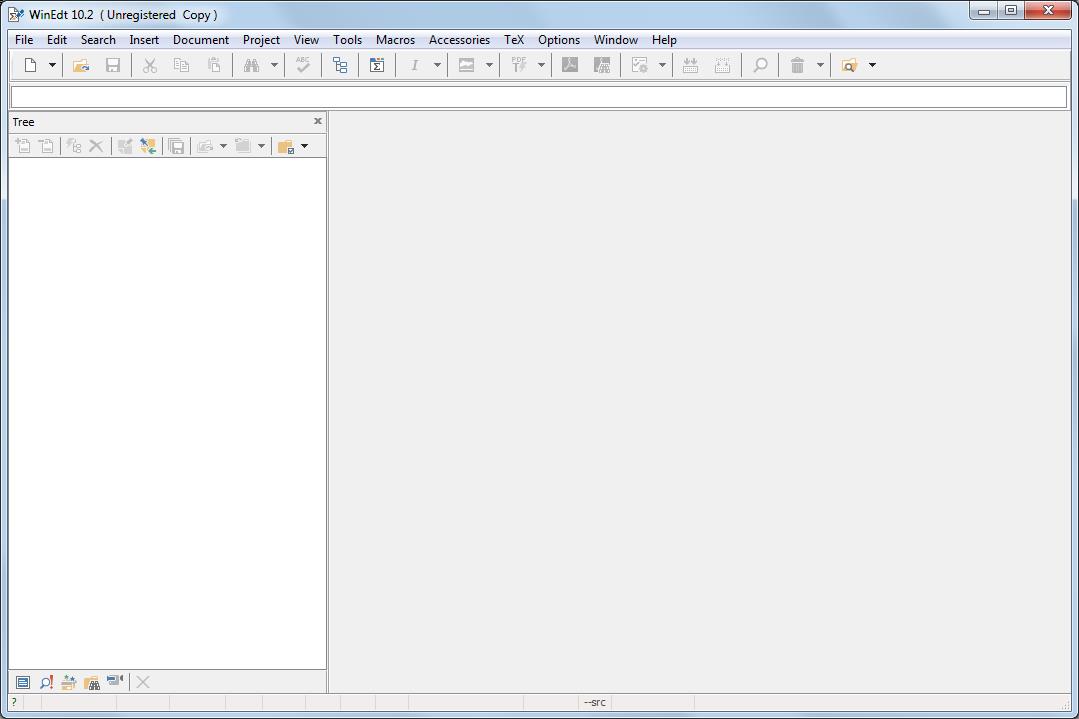Open the Macros menu
Image resolution: width=1079 pixels, height=719 pixels.
pyautogui.click(x=395, y=40)
